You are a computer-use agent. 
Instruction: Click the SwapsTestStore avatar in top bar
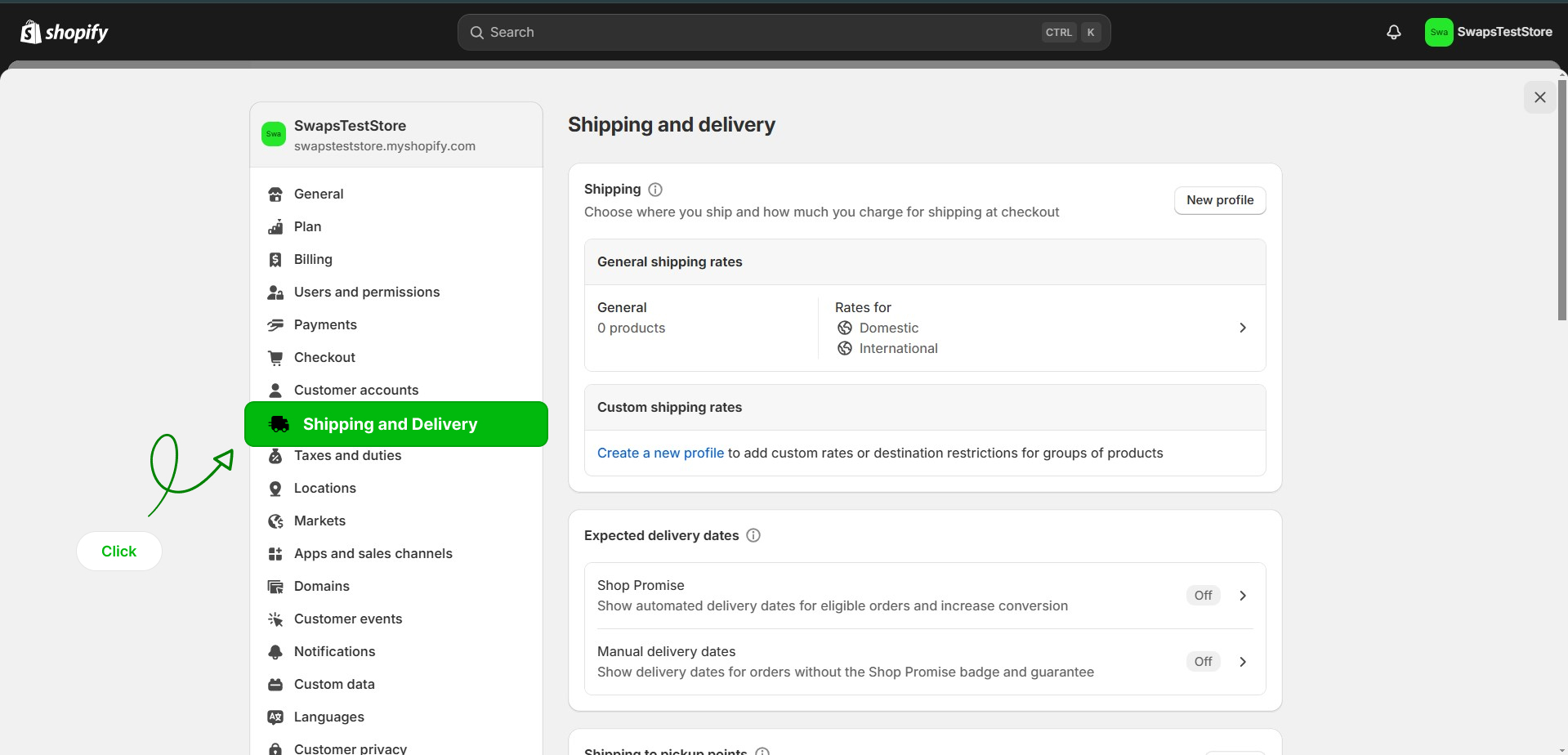(x=1439, y=32)
